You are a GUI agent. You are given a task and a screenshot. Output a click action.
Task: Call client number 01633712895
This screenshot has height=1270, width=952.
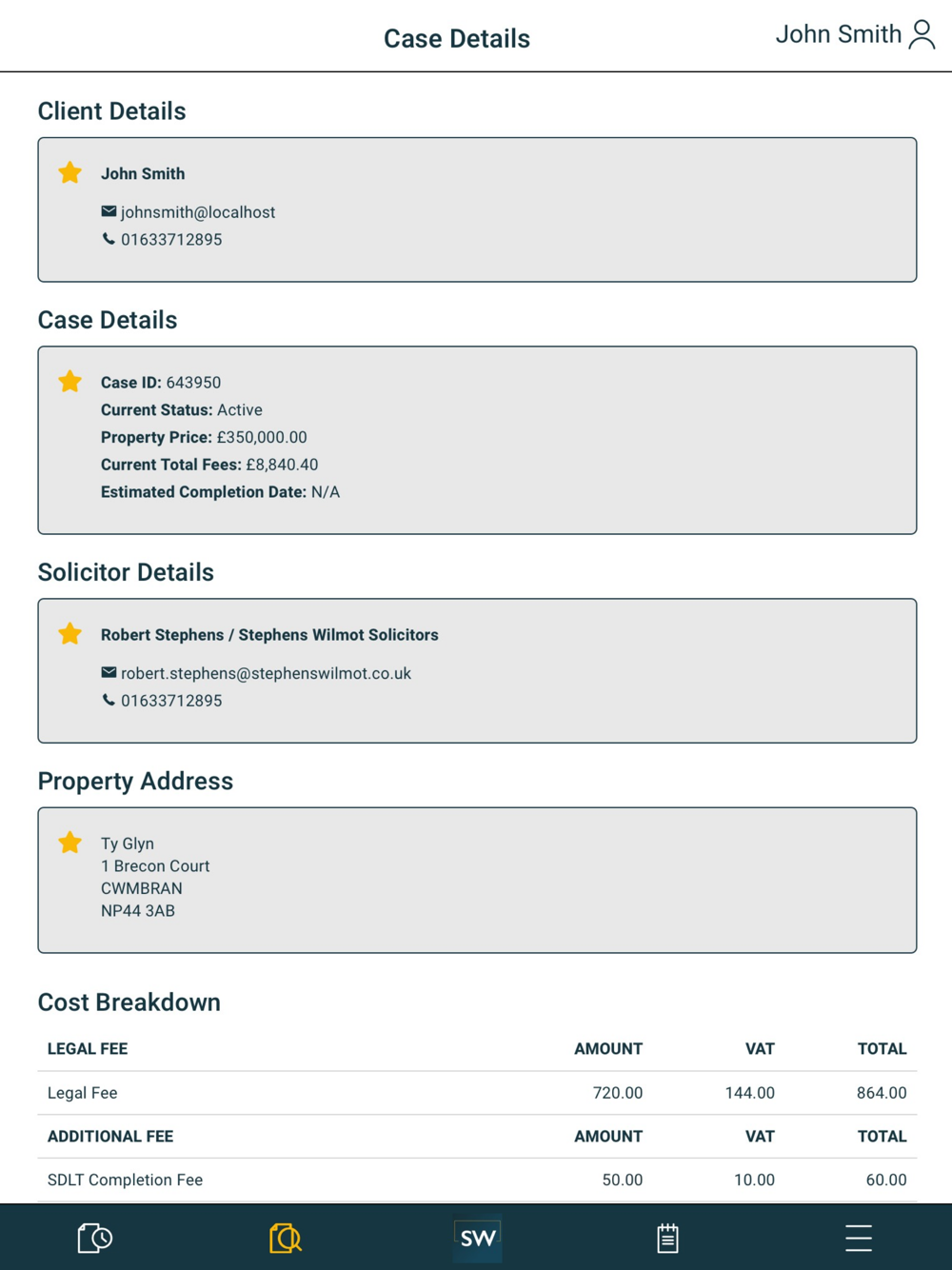[171, 240]
